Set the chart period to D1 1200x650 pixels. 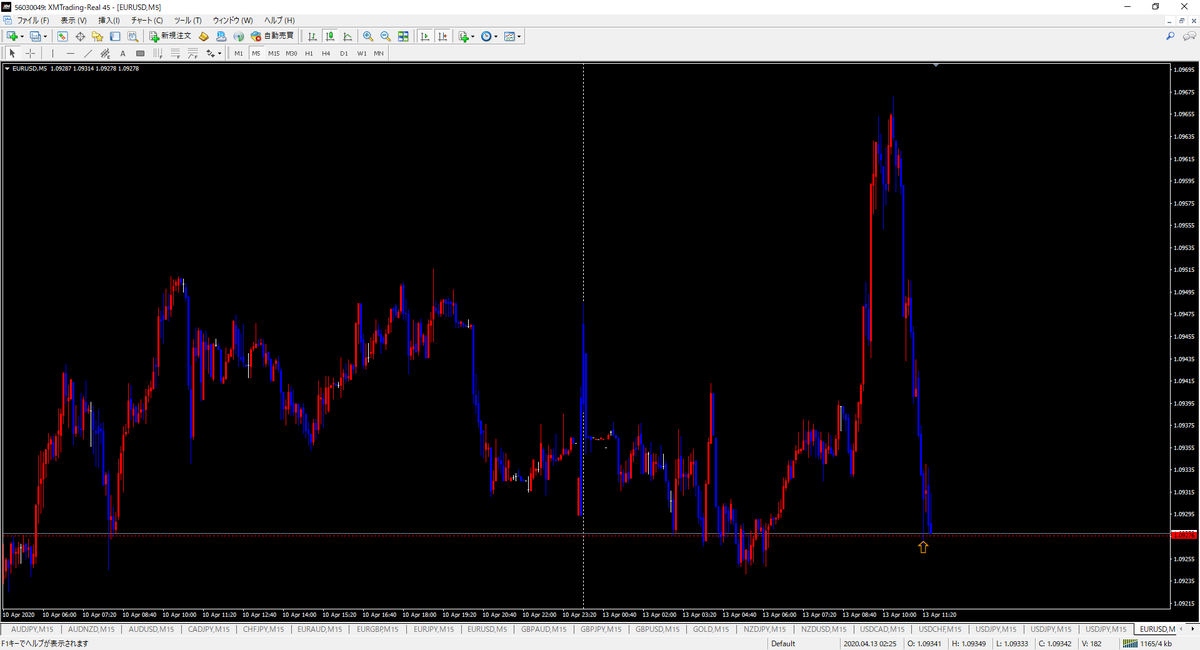click(x=344, y=53)
